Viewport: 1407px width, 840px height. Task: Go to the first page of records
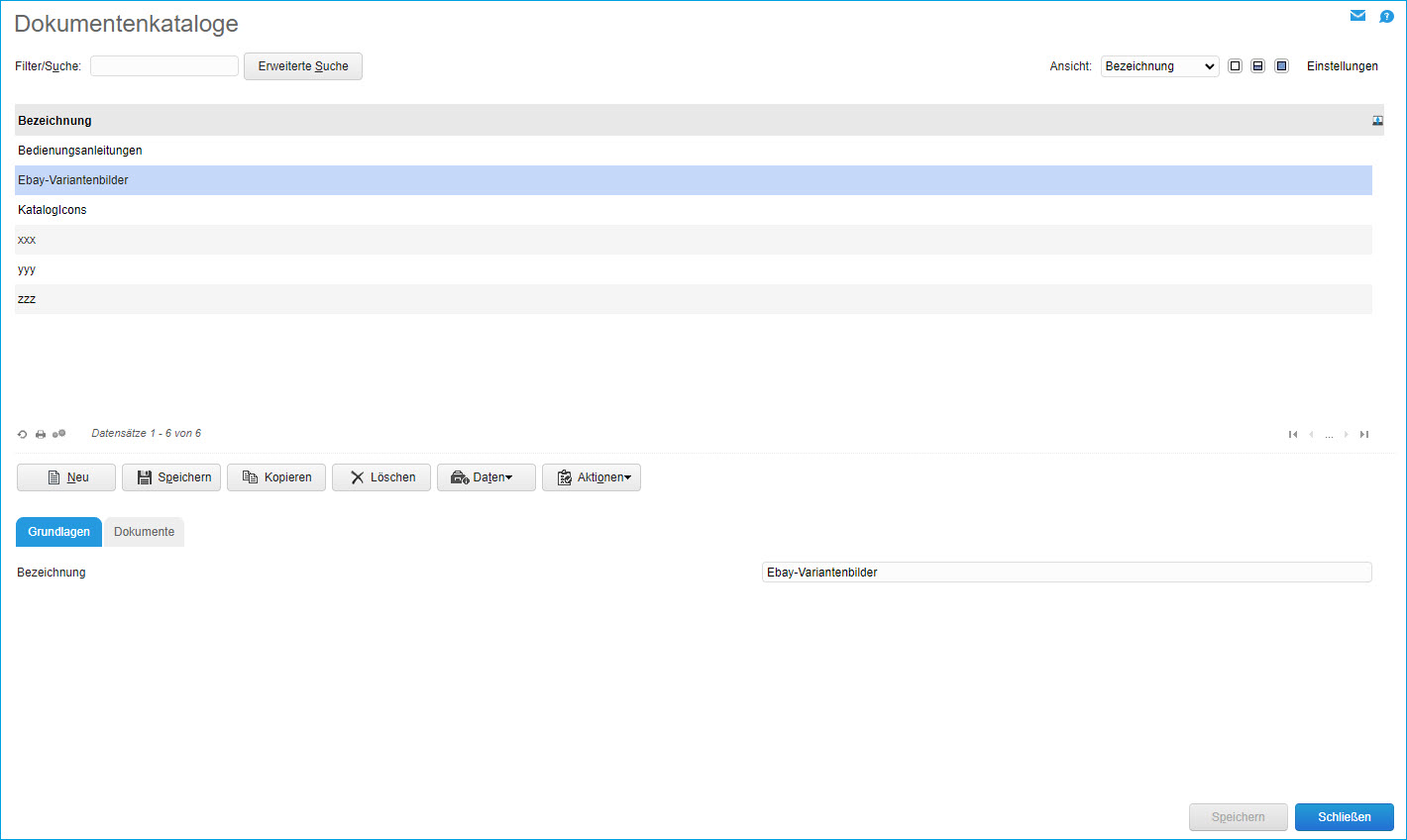point(1293,434)
